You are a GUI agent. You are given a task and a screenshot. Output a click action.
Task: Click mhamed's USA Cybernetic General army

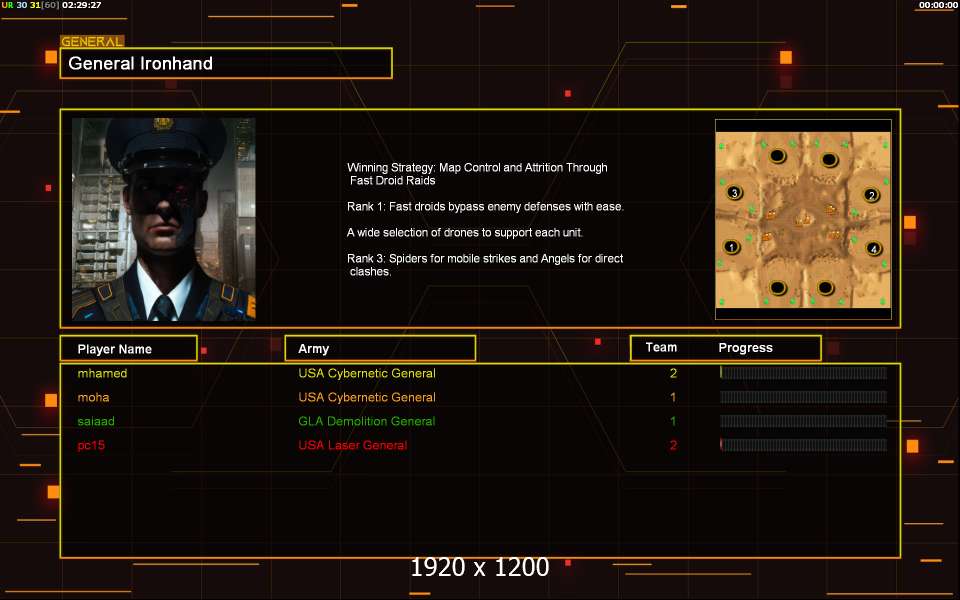click(x=367, y=373)
